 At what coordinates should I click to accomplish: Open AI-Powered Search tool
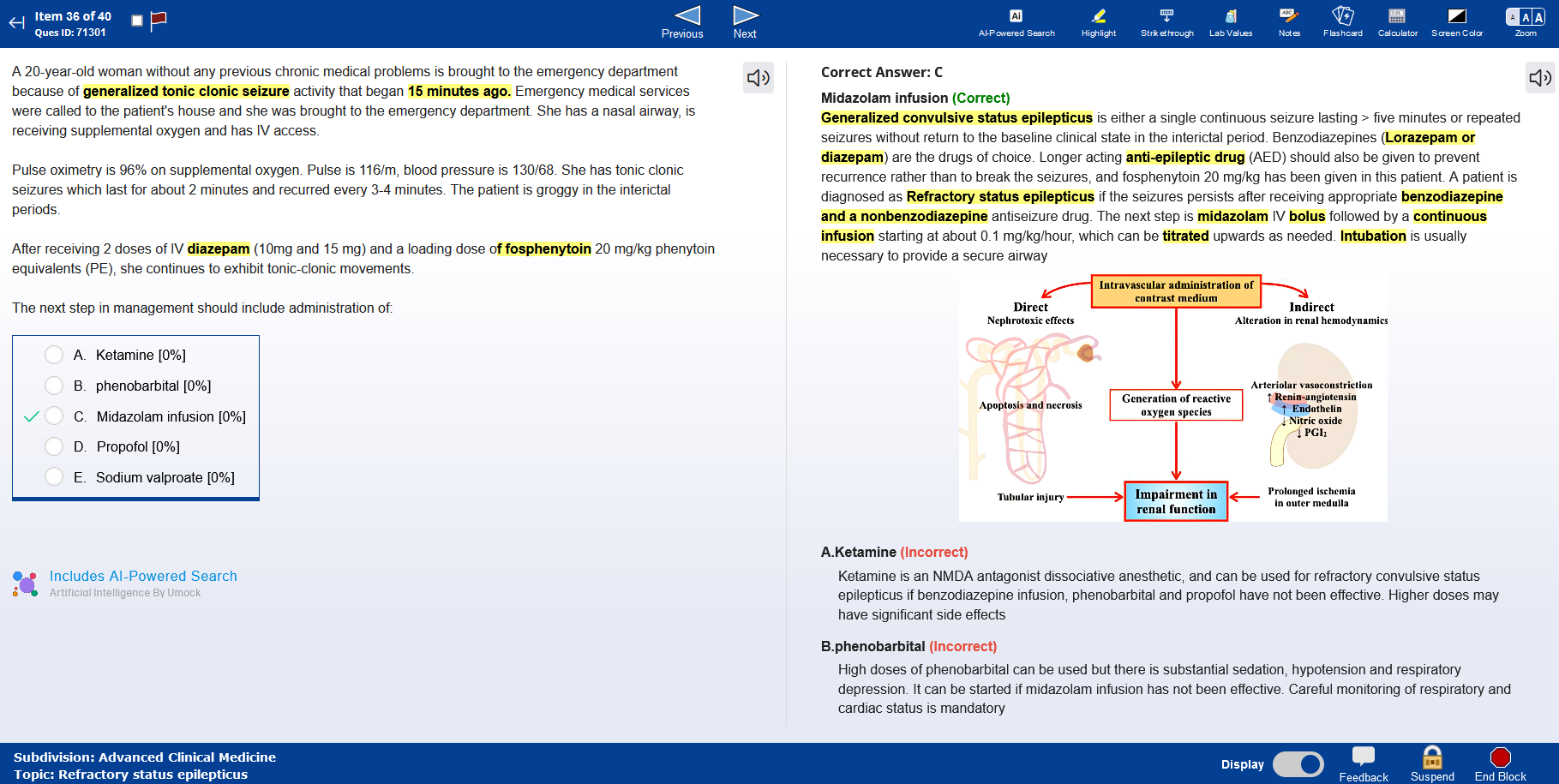[x=1016, y=23]
